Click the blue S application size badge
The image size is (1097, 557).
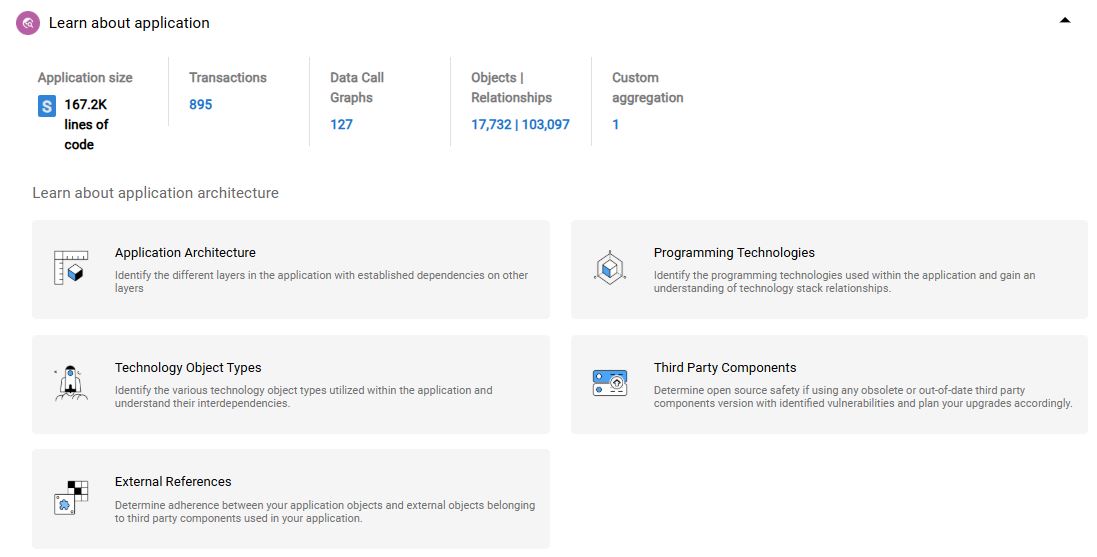pos(47,106)
